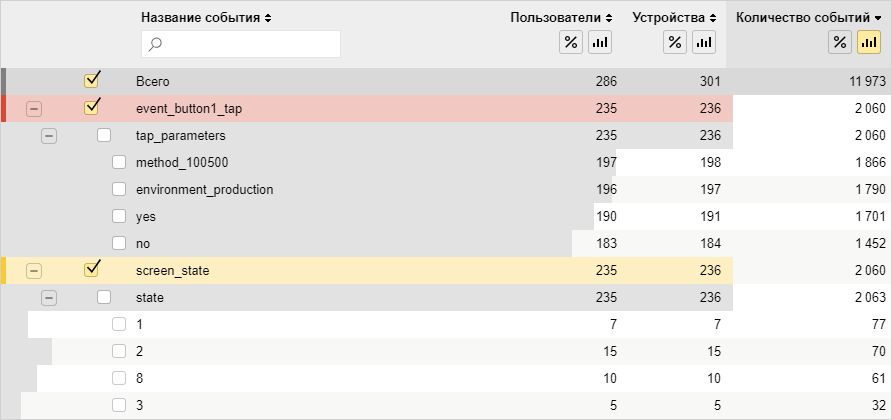Click percent icon under Устройства column
This screenshot has width=892, height=420.
[675, 43]
